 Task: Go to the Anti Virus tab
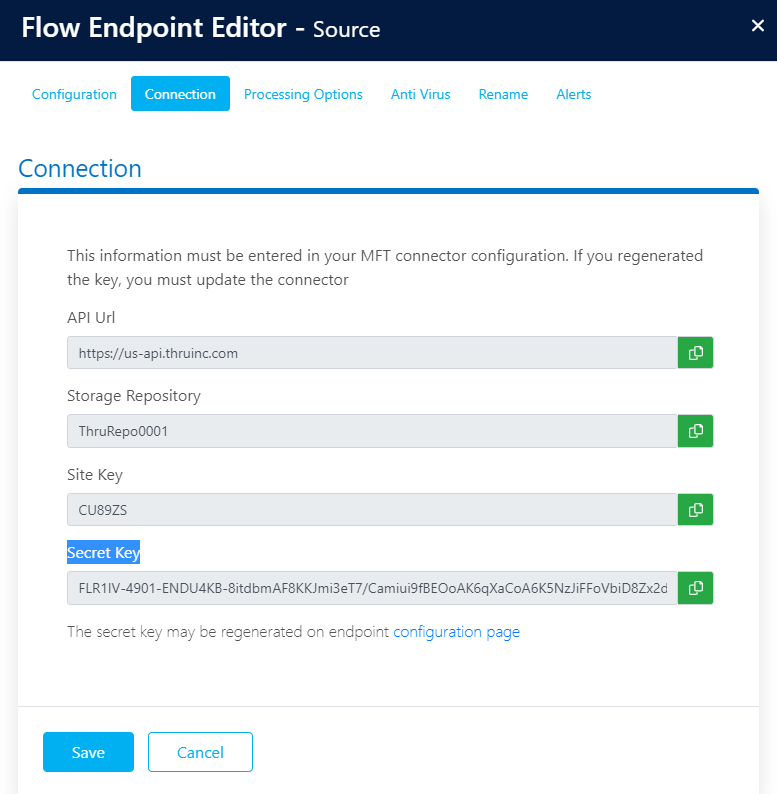[x=420, y=94]
